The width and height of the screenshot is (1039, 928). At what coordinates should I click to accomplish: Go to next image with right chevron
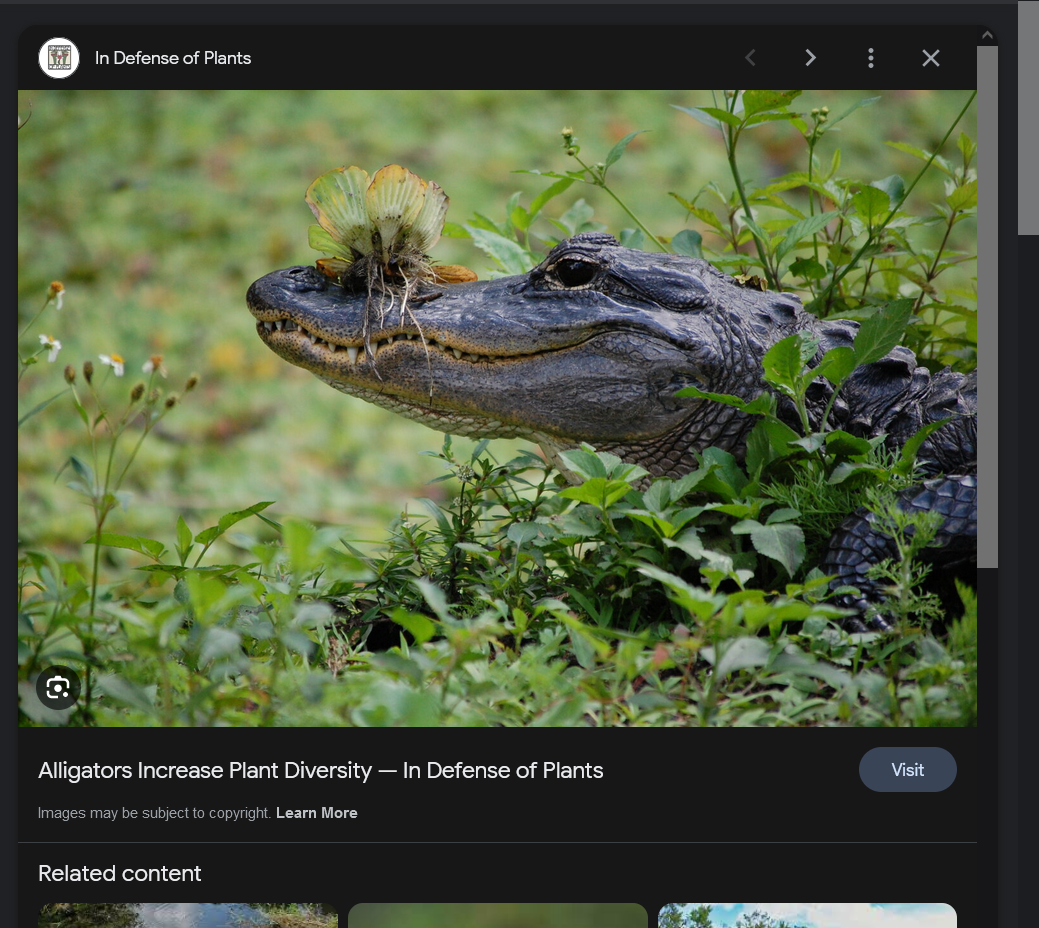click(810, 58)
